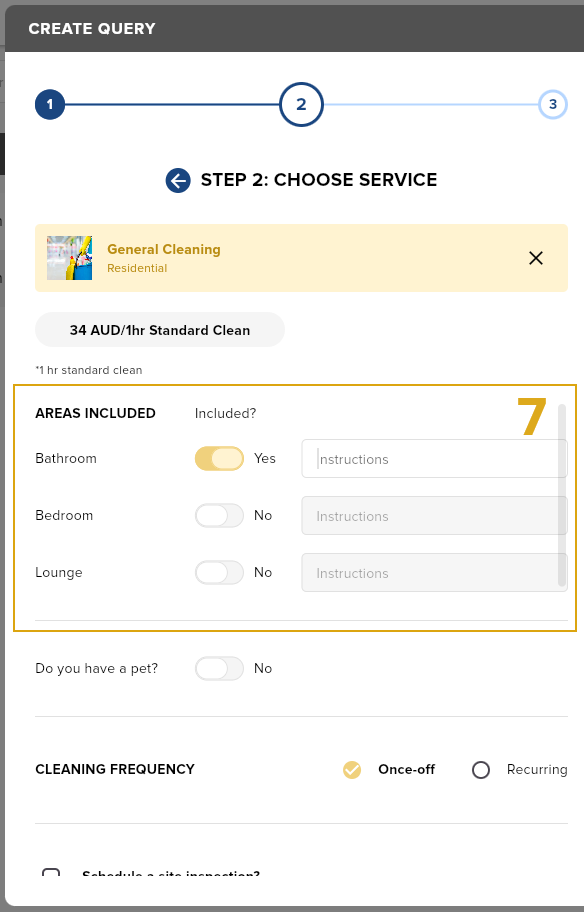The height and width of the screenshot is (912, 584).
Task: Select Once-off cleaning frequency
Action: click(x=352, y=770)
